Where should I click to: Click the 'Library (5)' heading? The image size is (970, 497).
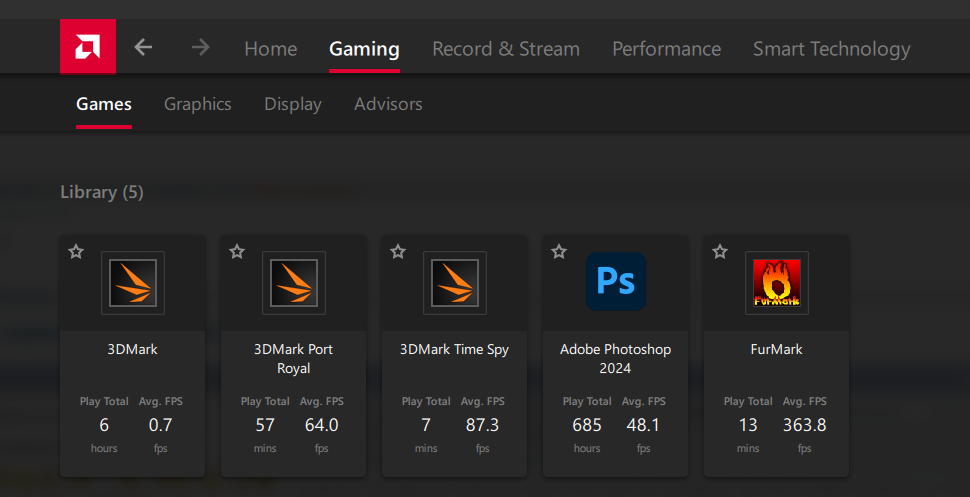102,192
